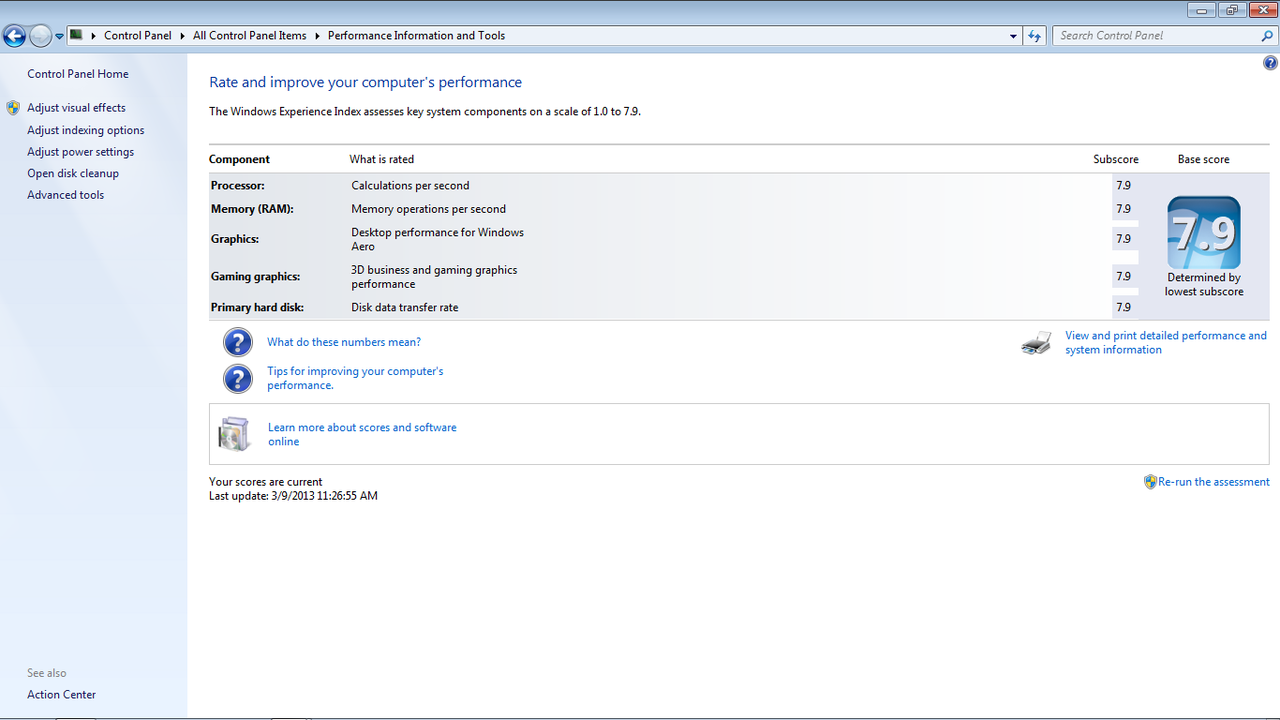Image resolution: width=1280 pixels, height=720 pixels.
Task: Click question icon next to What do these numbers mean
Action: (238, 342)
